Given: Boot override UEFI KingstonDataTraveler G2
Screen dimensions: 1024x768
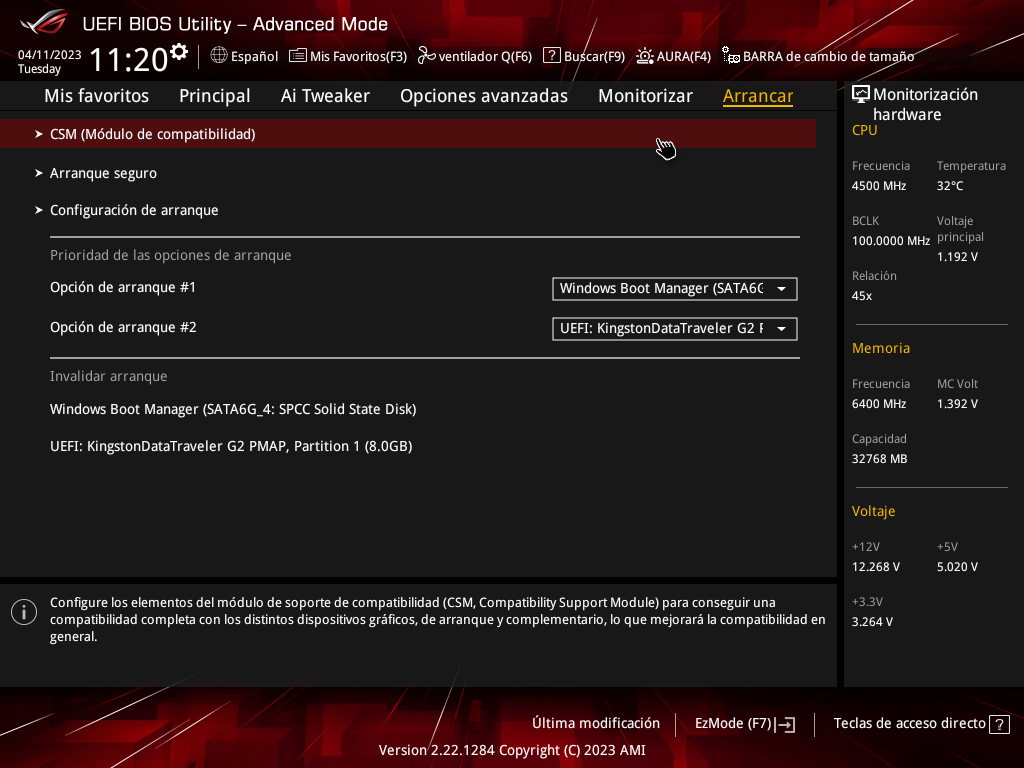Looking at the screenshot, I should coord(231,447).
